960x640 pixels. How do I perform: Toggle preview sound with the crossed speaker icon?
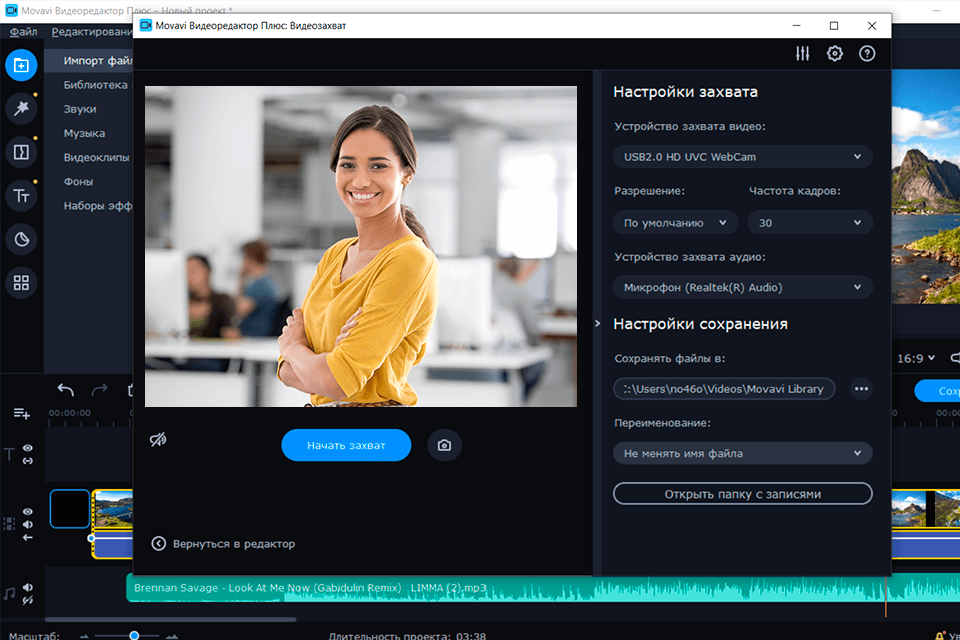[158, 440]
